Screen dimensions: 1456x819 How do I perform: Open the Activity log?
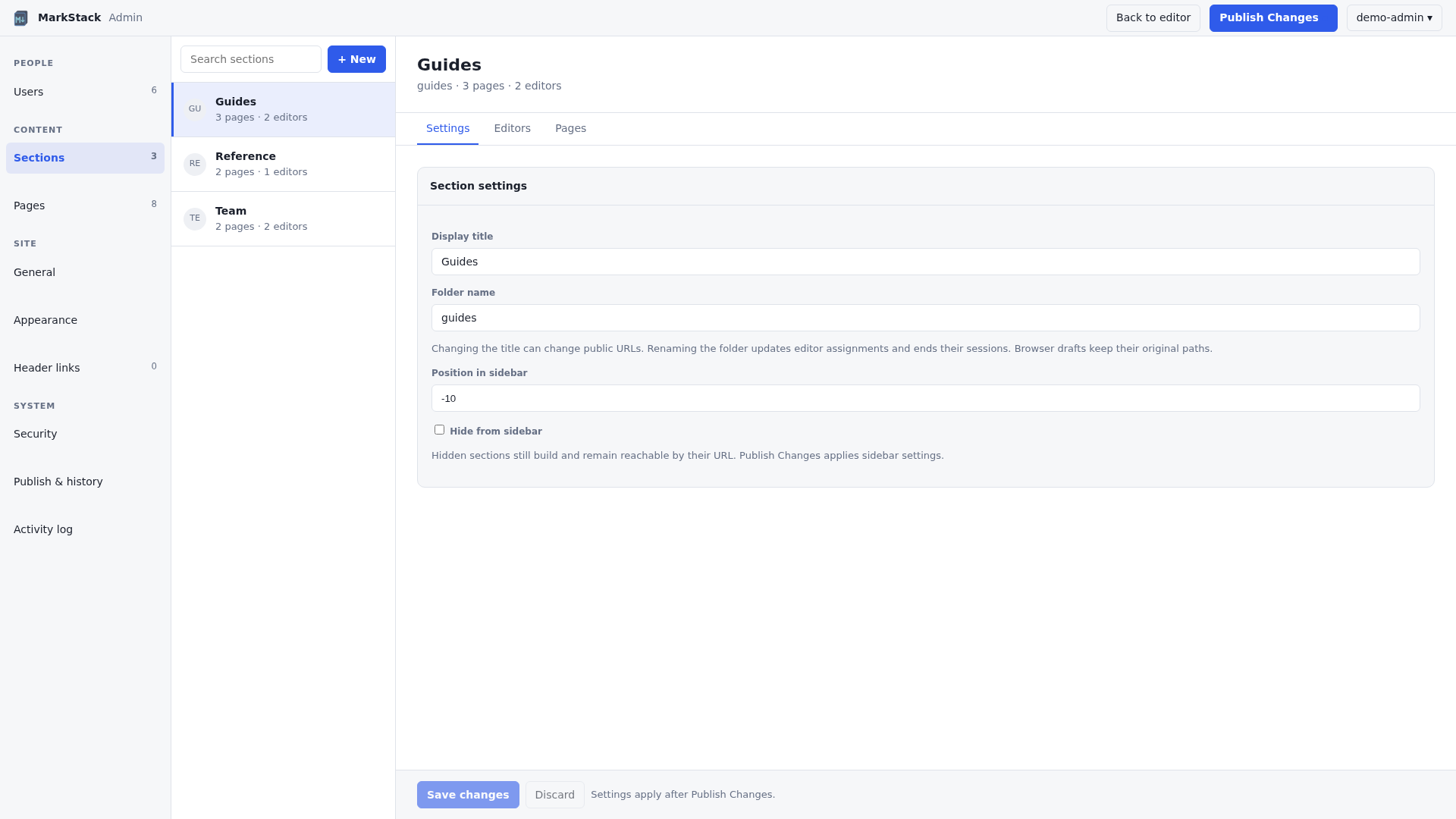click(85, 529)
